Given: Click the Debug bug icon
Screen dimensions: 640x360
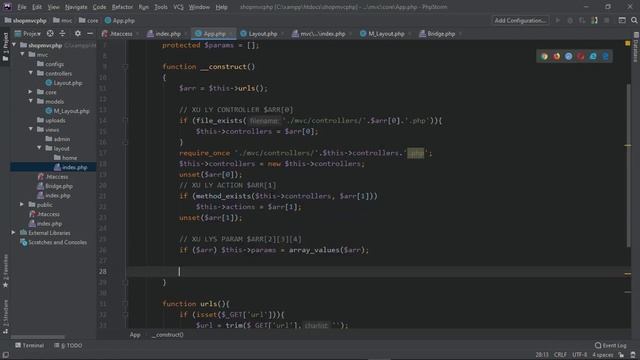Looking at the screenshot, I should [x=570, y=20].
